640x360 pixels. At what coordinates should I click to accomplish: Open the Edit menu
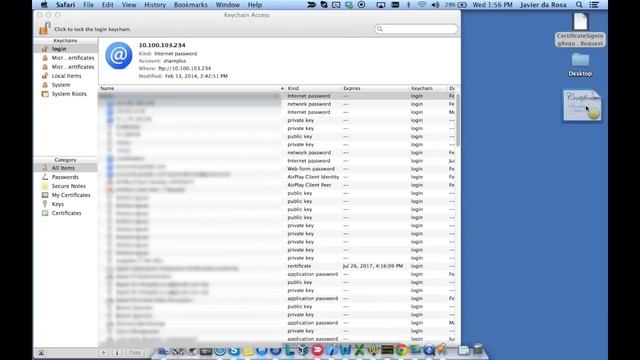pos(107,5)
